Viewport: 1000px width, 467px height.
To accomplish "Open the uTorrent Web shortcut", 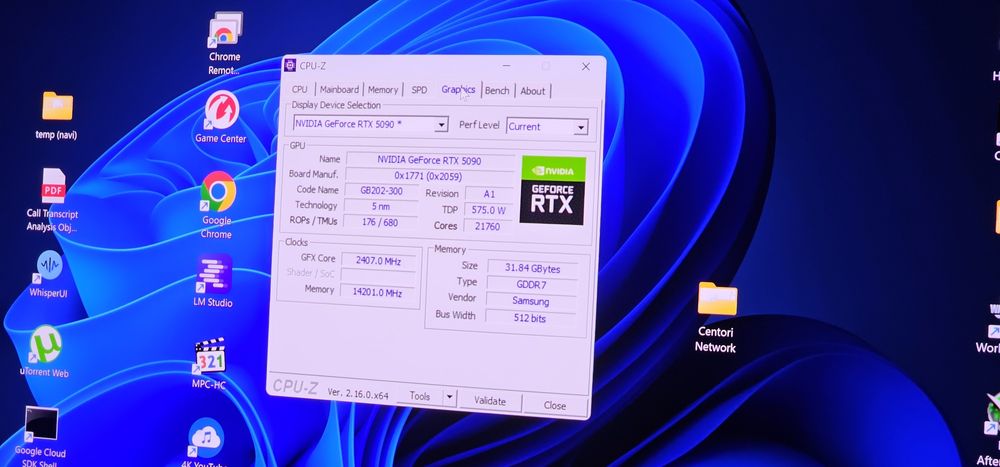I will click(45, 352).
